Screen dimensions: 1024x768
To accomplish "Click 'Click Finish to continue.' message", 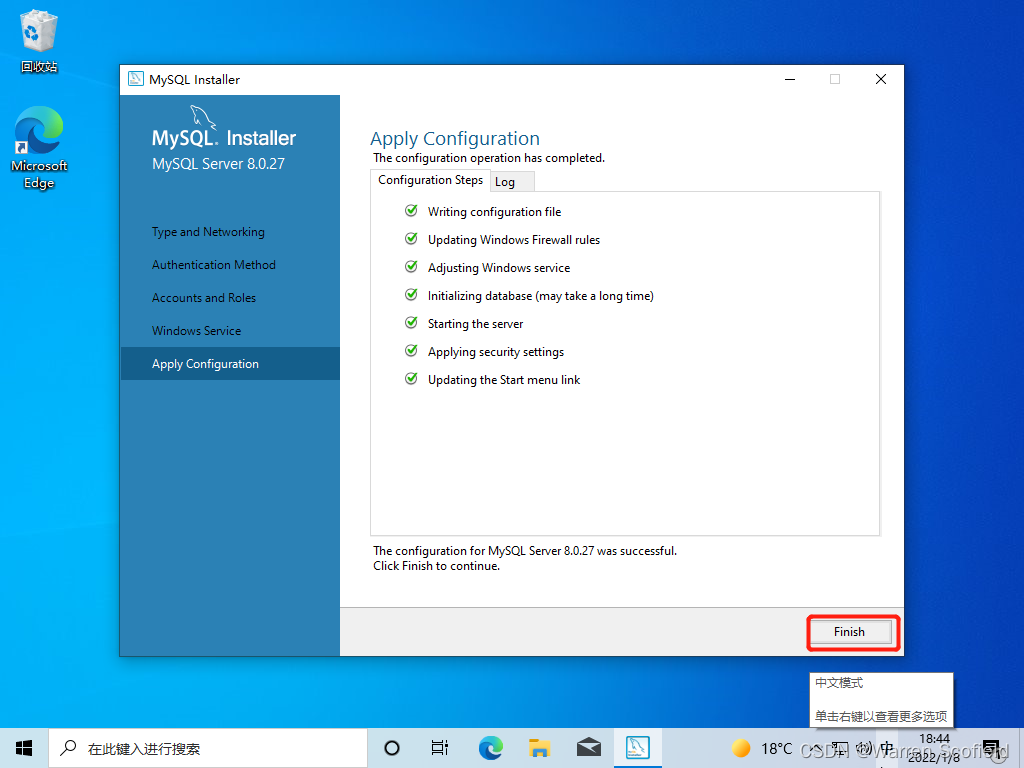I will point(437,566).
